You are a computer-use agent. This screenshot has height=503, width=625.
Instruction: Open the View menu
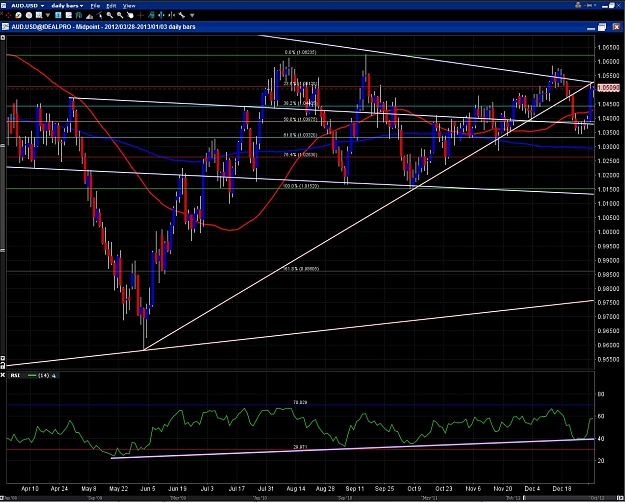click(129, 6)
